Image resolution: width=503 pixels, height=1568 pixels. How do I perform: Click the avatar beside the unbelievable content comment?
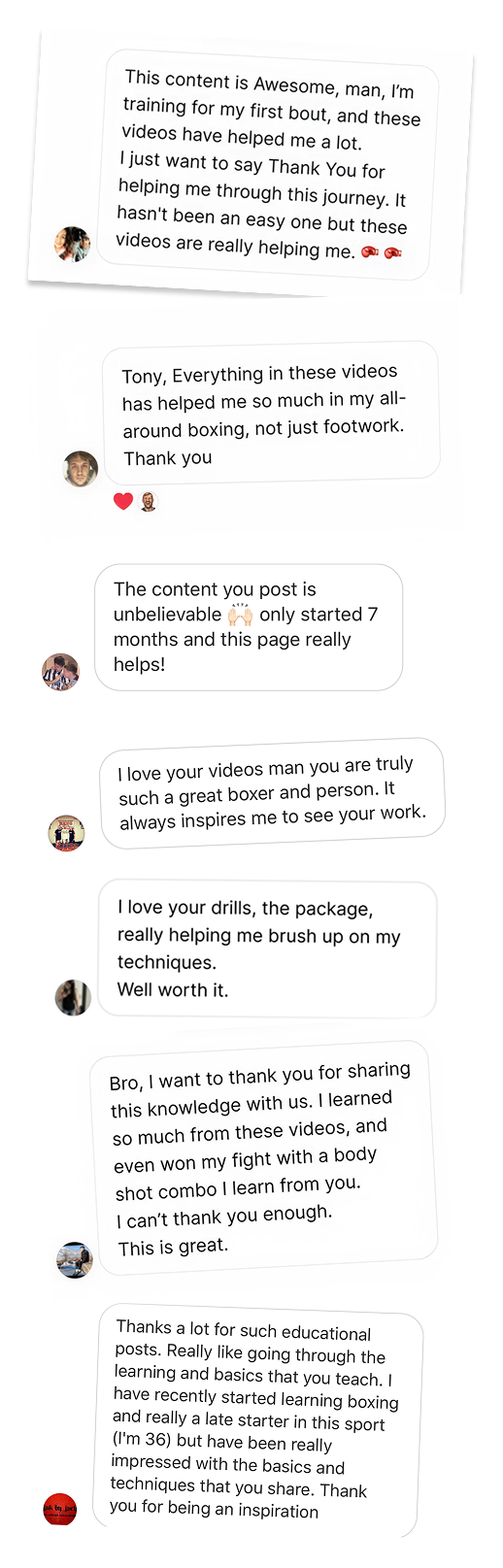[60, 672]
